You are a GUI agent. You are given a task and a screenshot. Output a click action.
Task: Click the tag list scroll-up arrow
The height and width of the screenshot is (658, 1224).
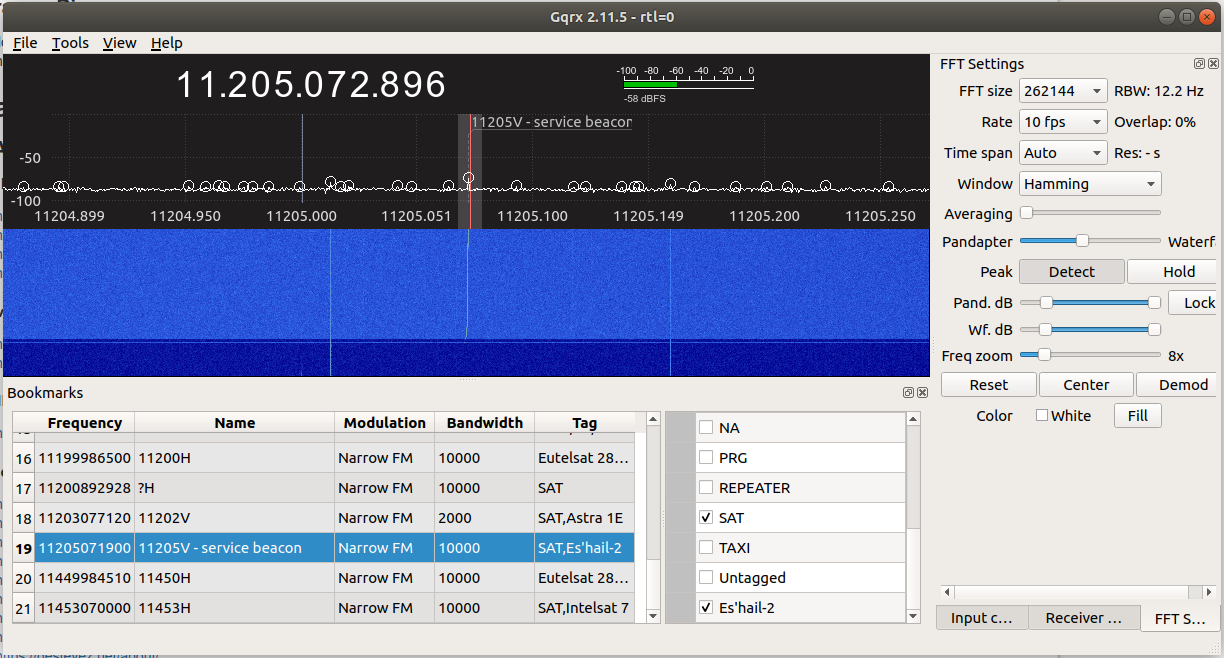[x=913, y=420]
